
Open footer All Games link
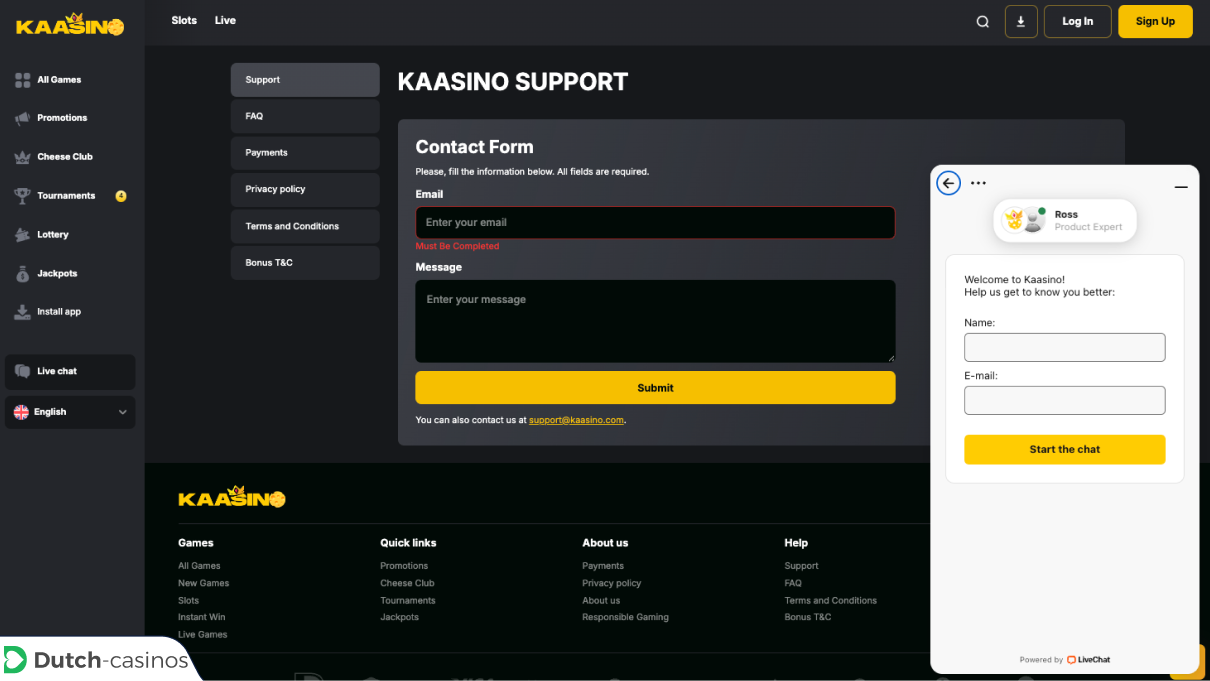[x=199, y=566]
